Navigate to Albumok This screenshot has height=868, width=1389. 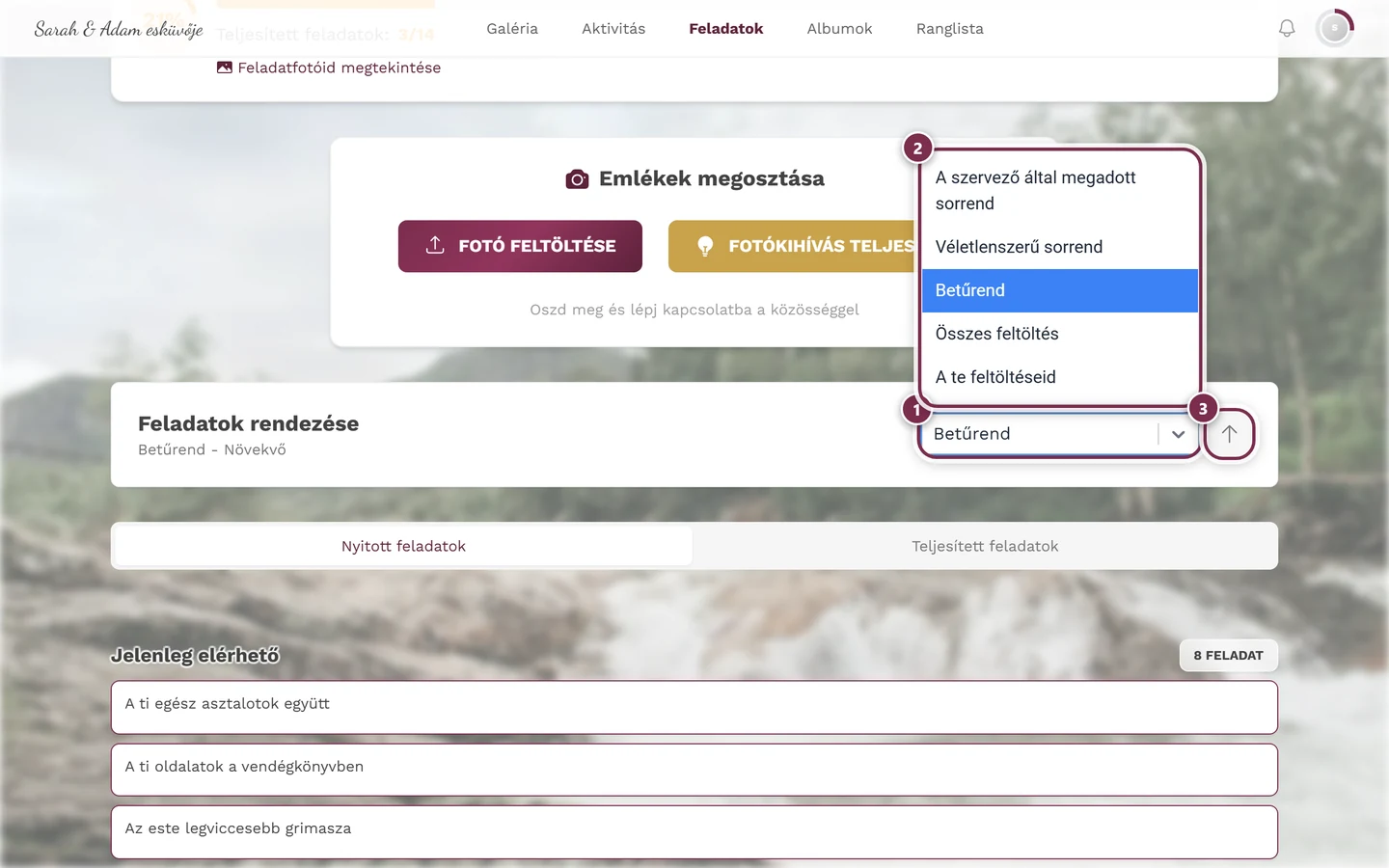click(839, 29)
